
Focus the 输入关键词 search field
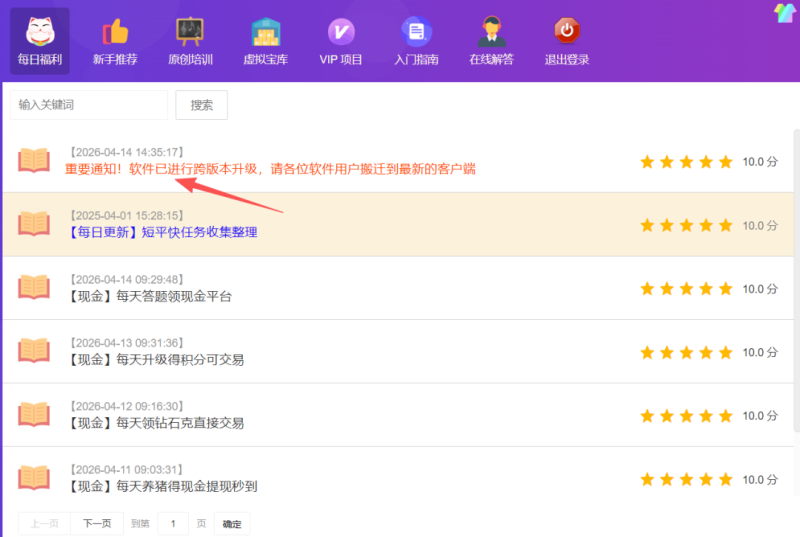(x=88, y=105)
